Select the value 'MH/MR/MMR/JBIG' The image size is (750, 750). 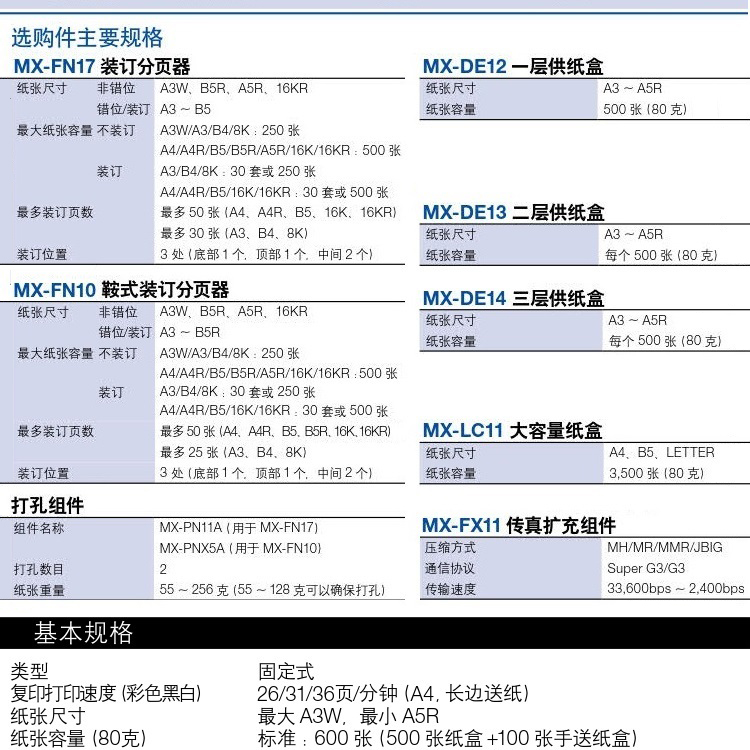[665, 547]
